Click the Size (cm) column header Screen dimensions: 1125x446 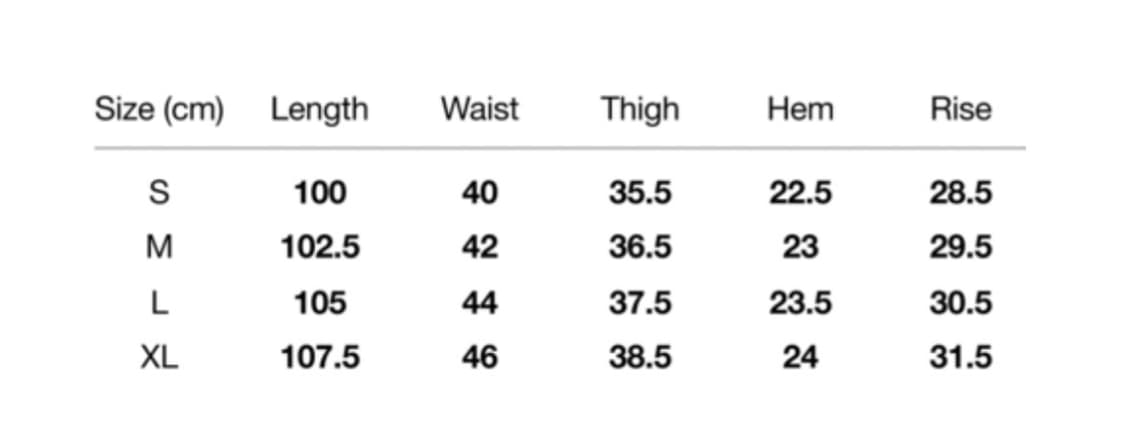[159, 110]
